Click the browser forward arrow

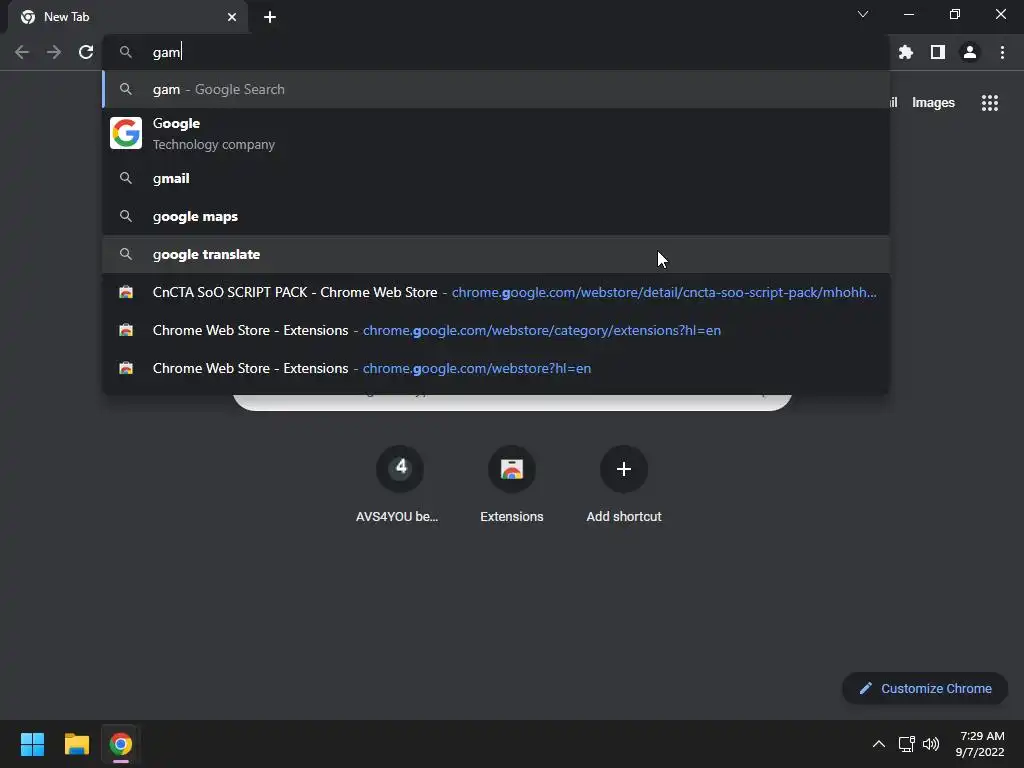(x=54, y=52)
